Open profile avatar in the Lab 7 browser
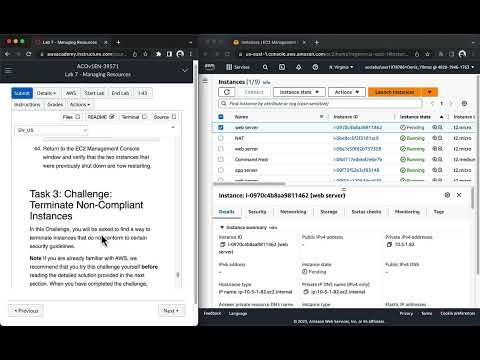The width and height of the screenshot is (480, 360). click(x=180, y=54)
